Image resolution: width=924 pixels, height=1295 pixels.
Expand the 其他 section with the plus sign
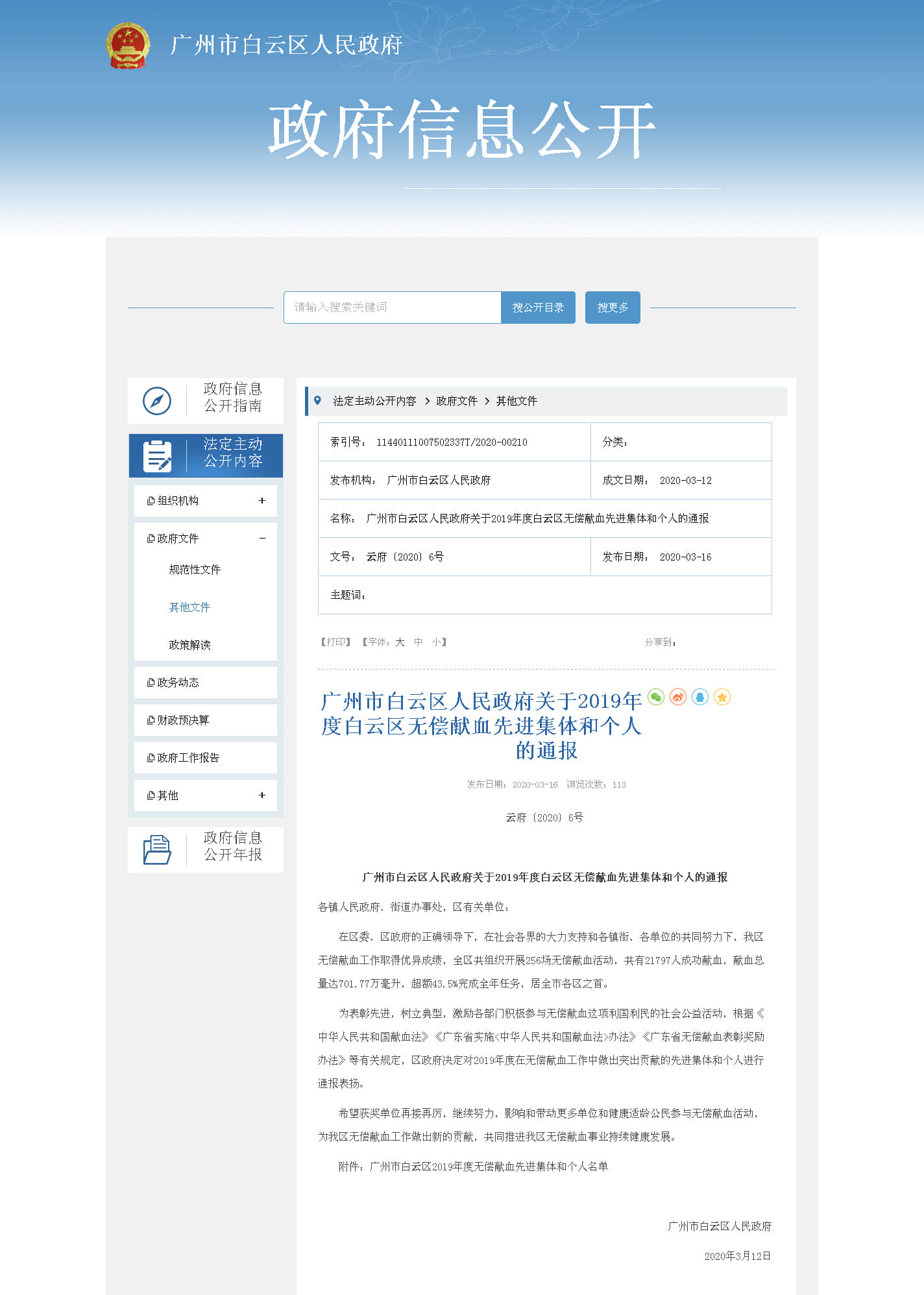point(262,795)
